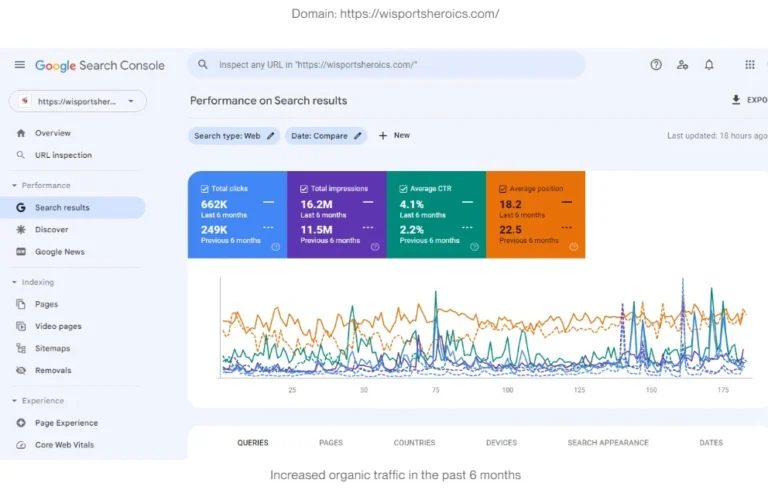Click the Performance on Search results heading
This screenshot has height=500, width=768.
tap(268, 100)
